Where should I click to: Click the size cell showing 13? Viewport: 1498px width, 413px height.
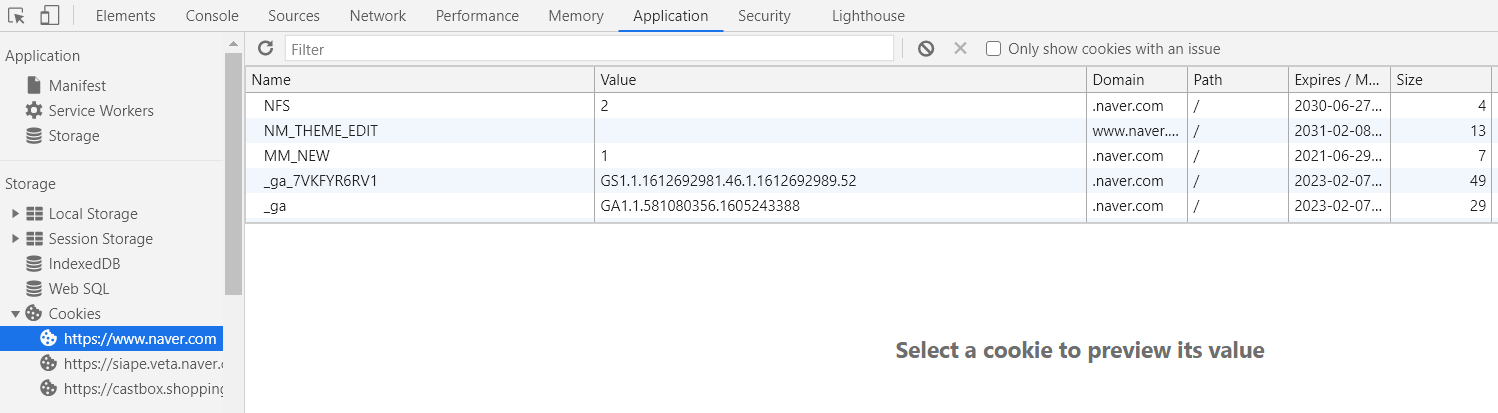pos(1440,130)
